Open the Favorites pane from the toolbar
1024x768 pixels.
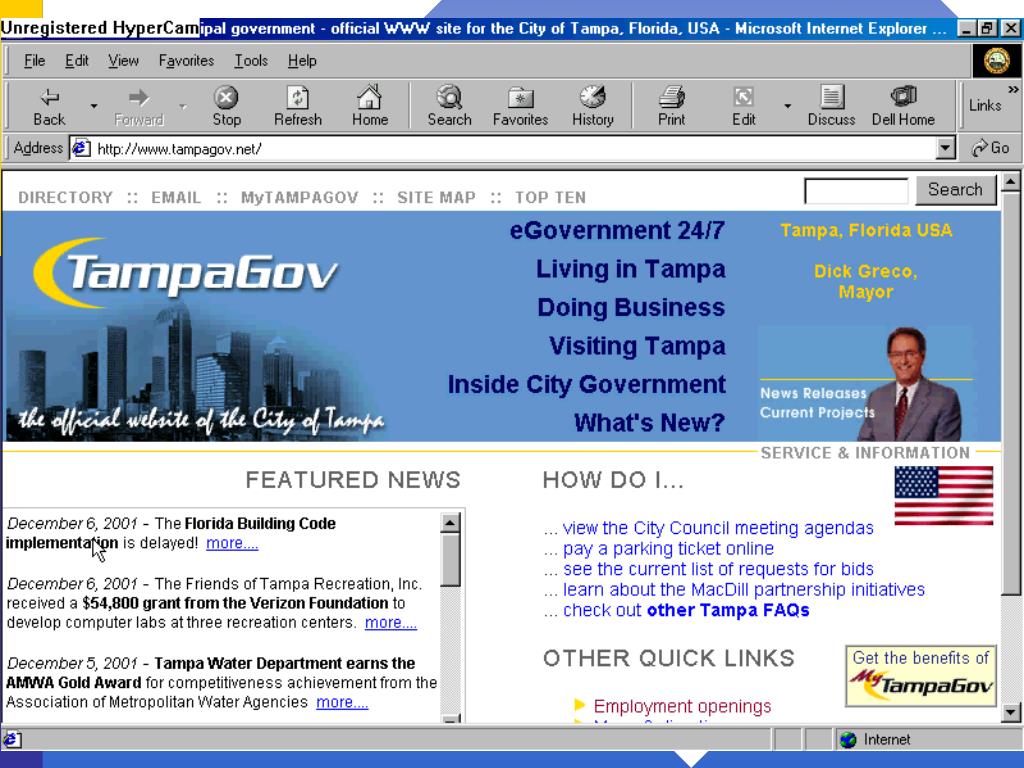click(x=520, y=106)
